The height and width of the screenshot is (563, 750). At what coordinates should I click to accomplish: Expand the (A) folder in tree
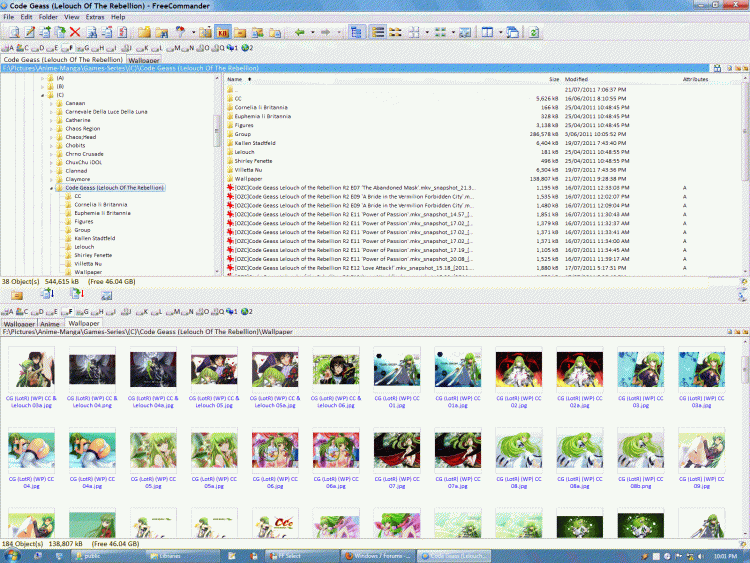(x=43, y=78)
